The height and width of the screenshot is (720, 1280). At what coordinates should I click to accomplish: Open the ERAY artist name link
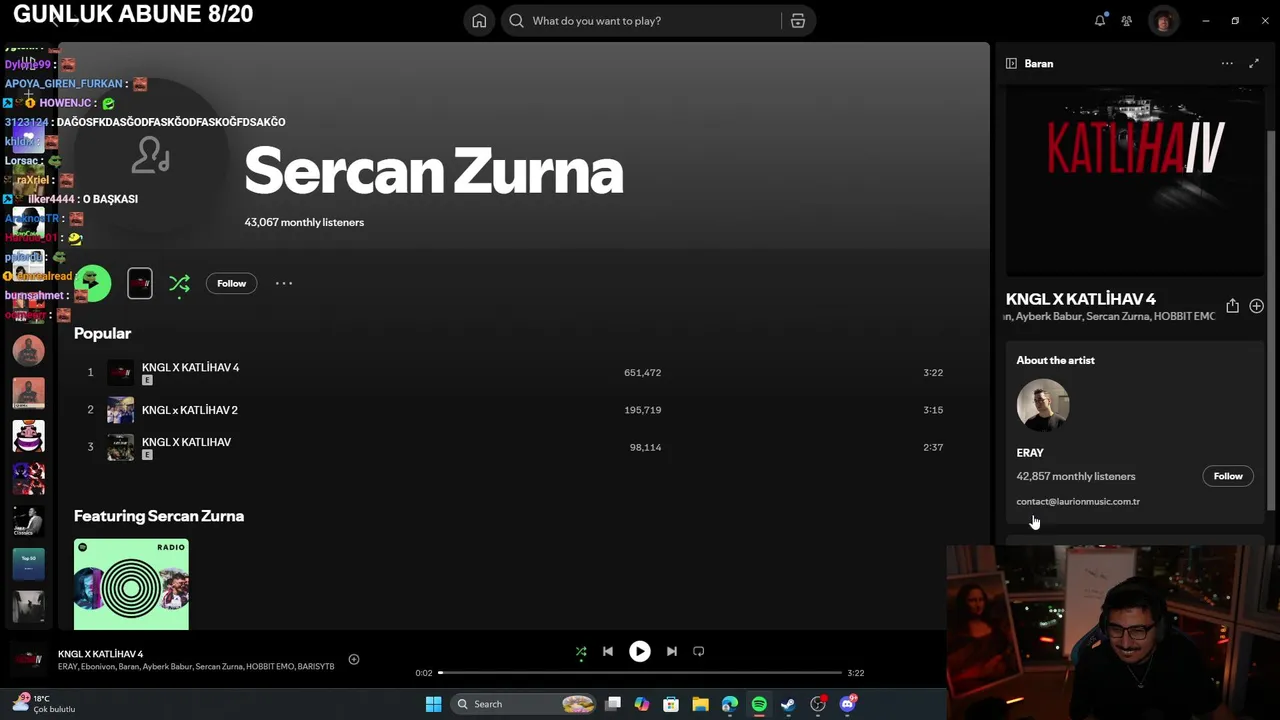(1030, 453)
